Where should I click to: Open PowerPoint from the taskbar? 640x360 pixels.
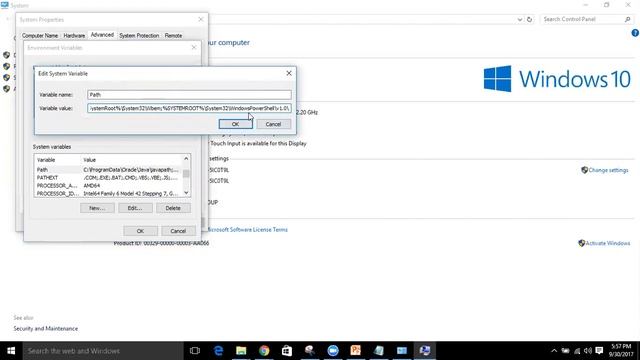coord(356,351)
